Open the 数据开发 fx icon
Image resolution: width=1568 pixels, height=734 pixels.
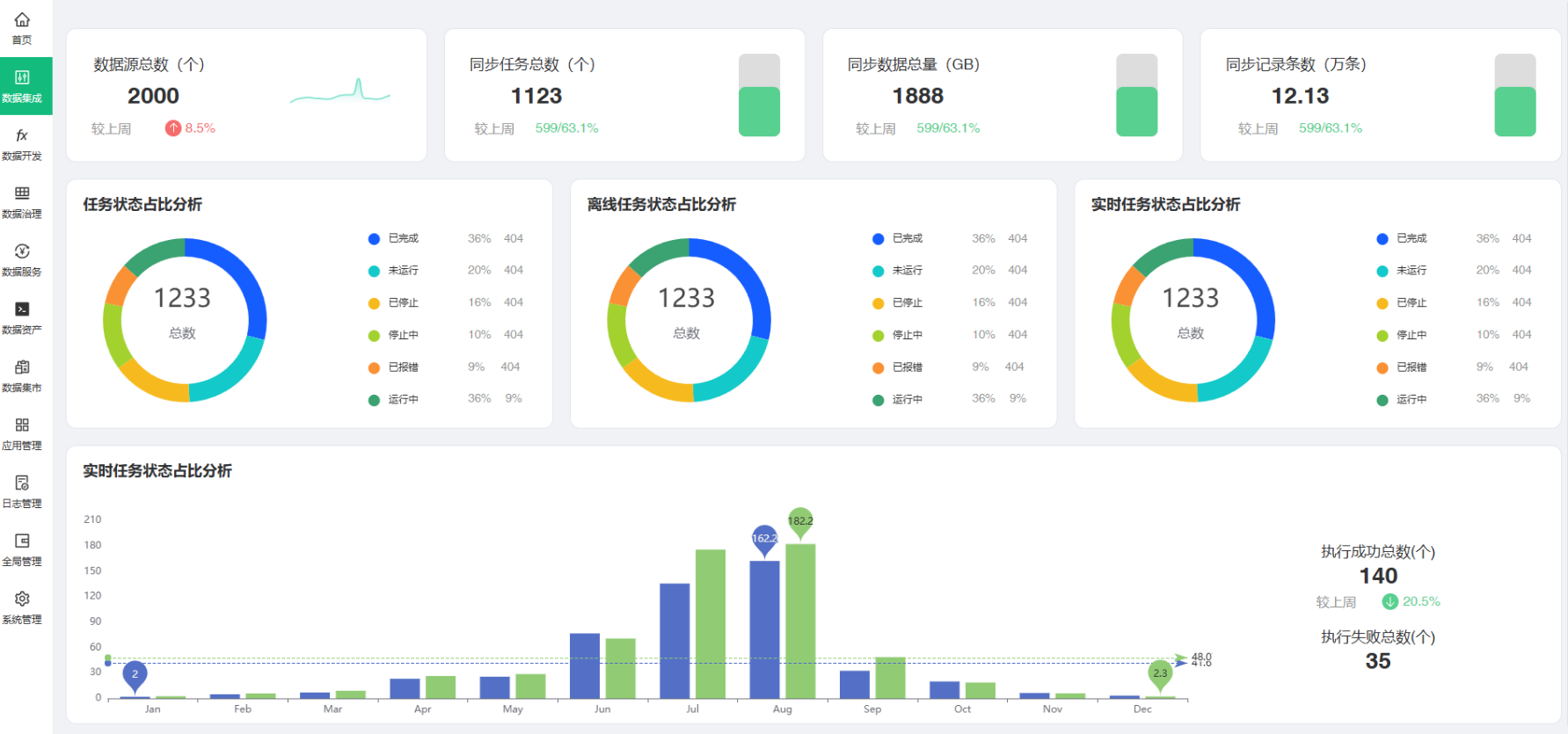(22, 136)
